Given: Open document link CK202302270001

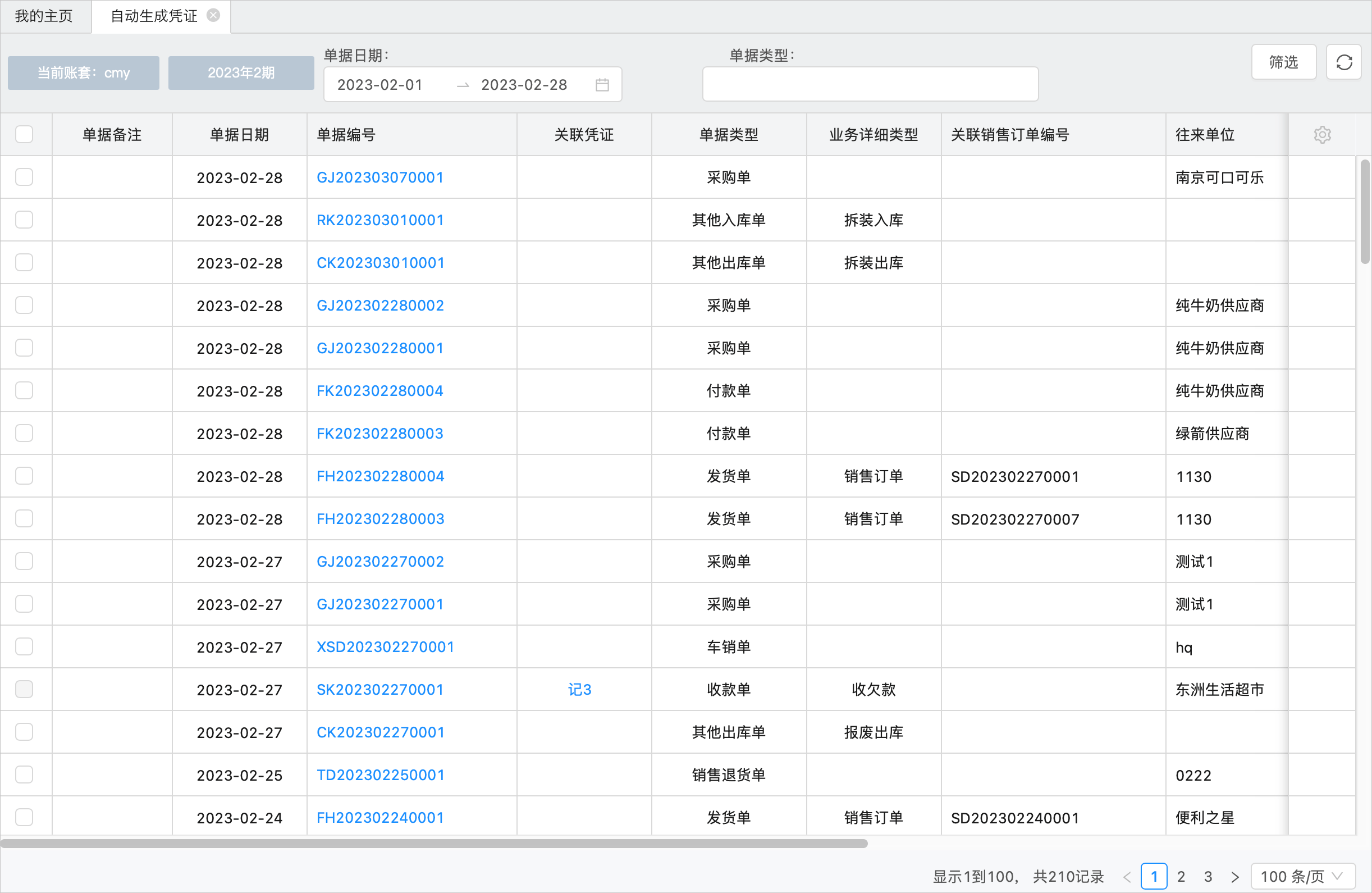Looking at the screenshot, I should tap(381, 732).
